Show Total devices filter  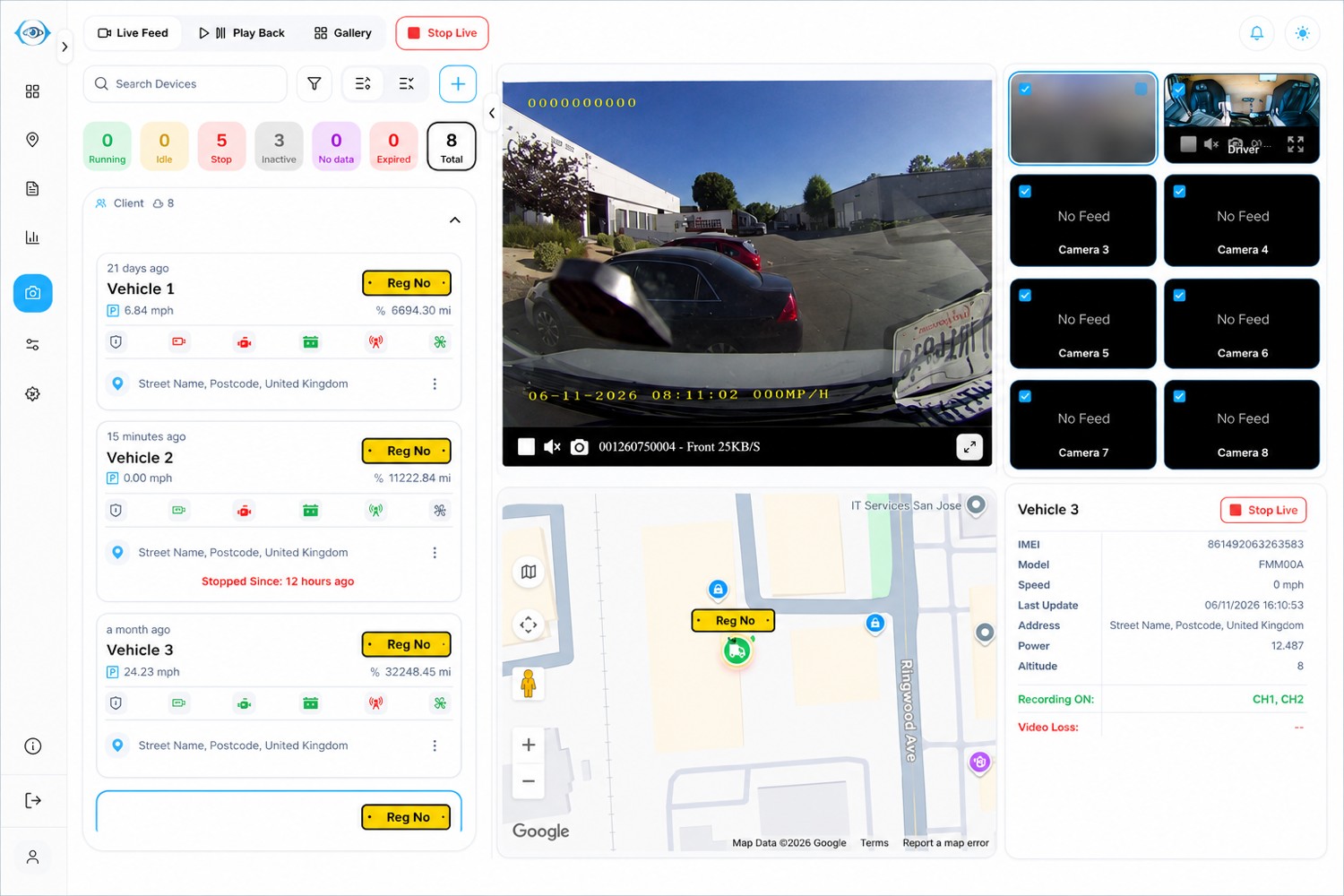452,147
